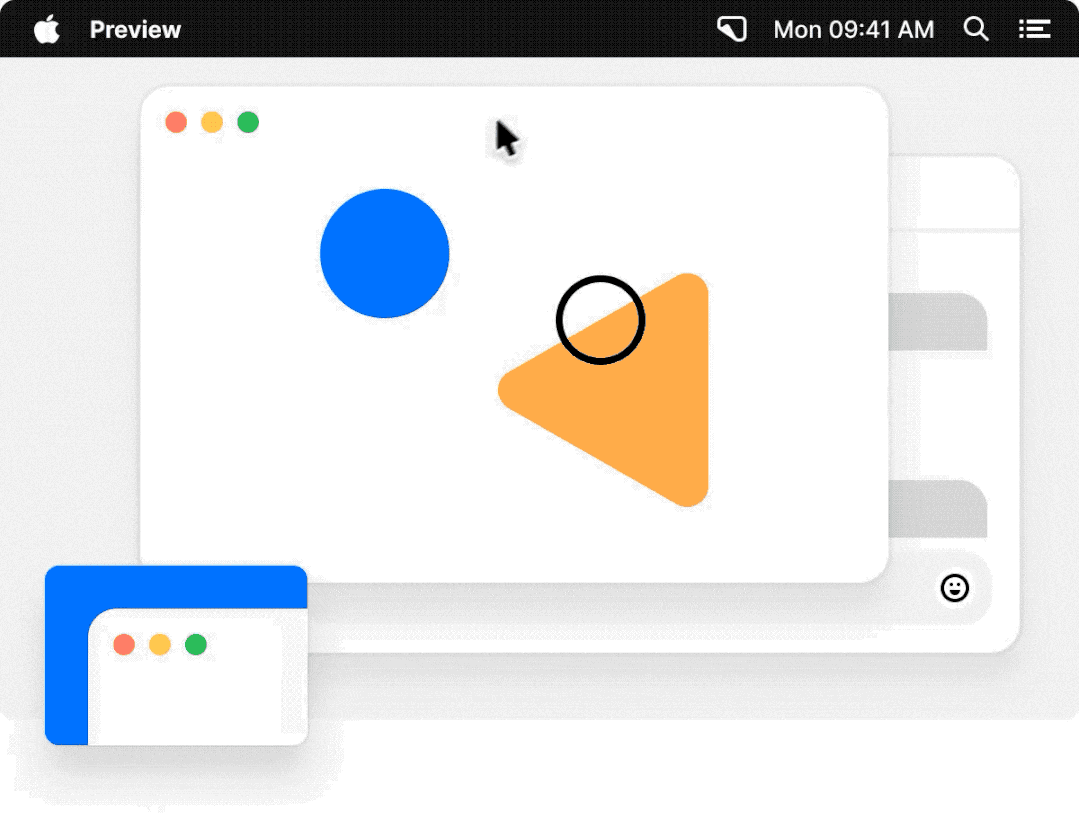Click the red close dot on Preview window

click(176, 122)
